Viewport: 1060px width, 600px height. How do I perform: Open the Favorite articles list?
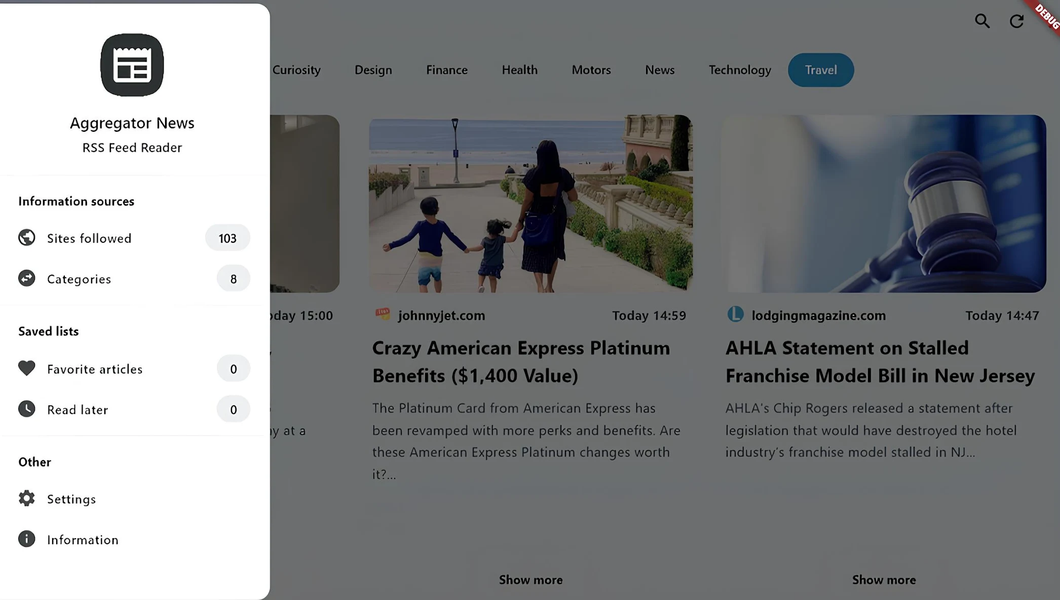point(134,369)
